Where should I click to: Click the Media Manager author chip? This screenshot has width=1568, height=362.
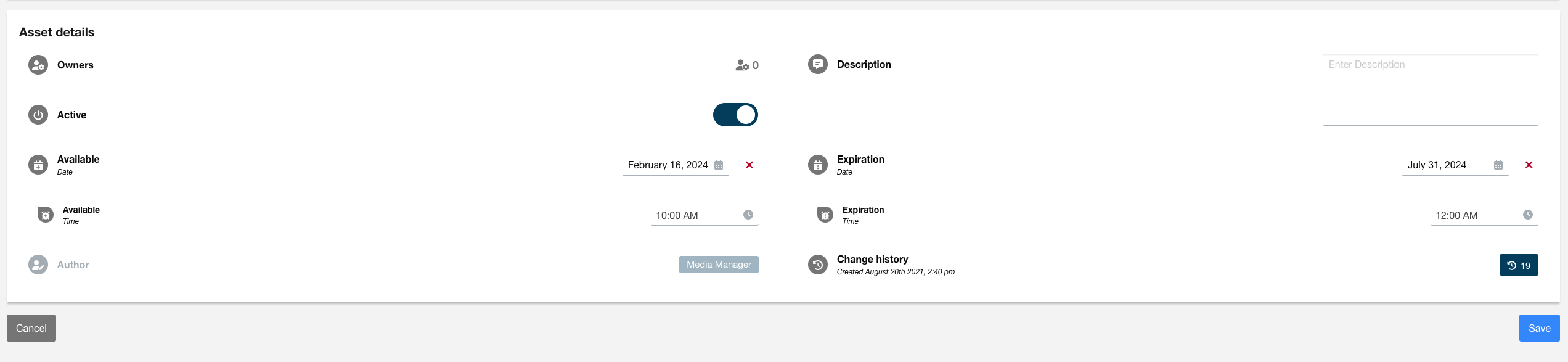click(x=719, y=265)
